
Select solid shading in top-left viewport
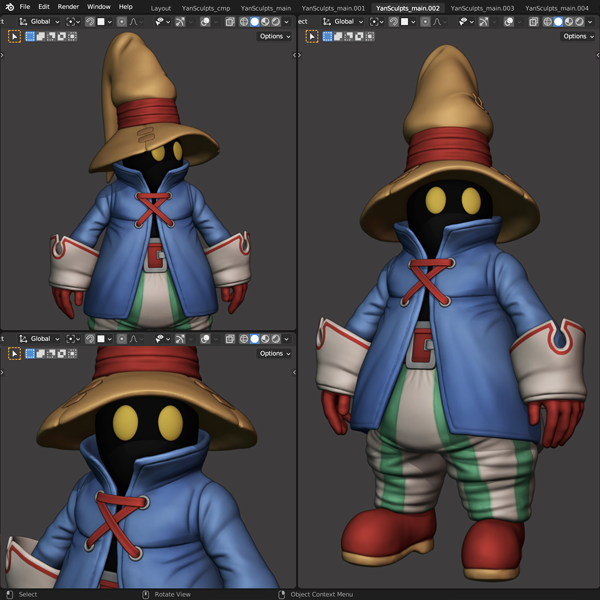point(254,22)
